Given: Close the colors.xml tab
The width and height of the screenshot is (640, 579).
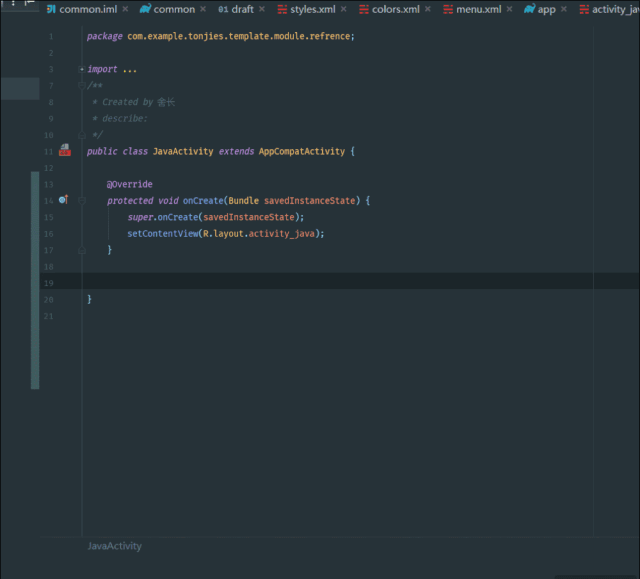Looking at the screenshot, I should tap(427, 9).
